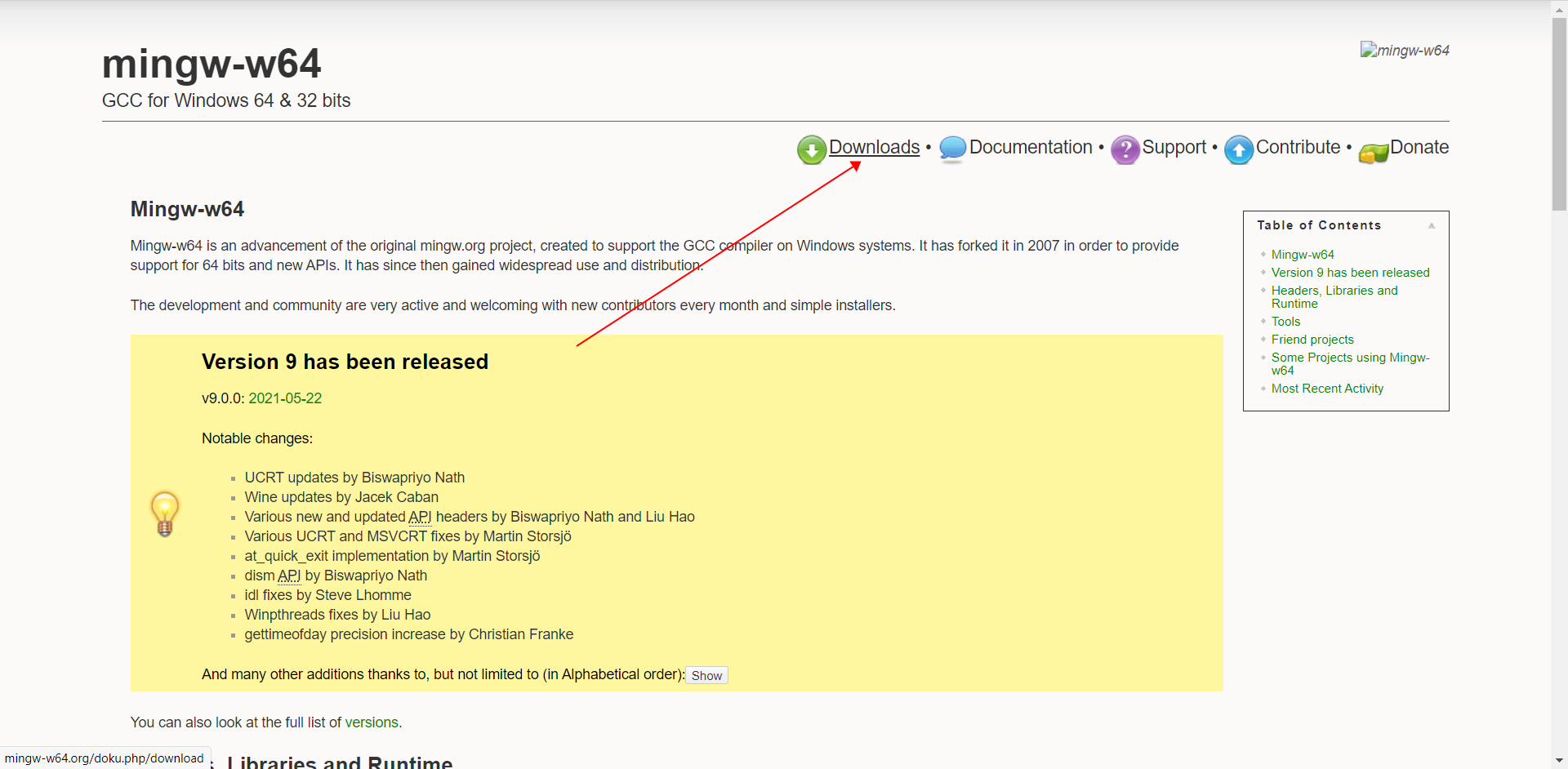Image resolution: width=1568 pixels, height=769 pixels.
Task: Open the Downloads navigation link
Action: (x=874, y=147)
